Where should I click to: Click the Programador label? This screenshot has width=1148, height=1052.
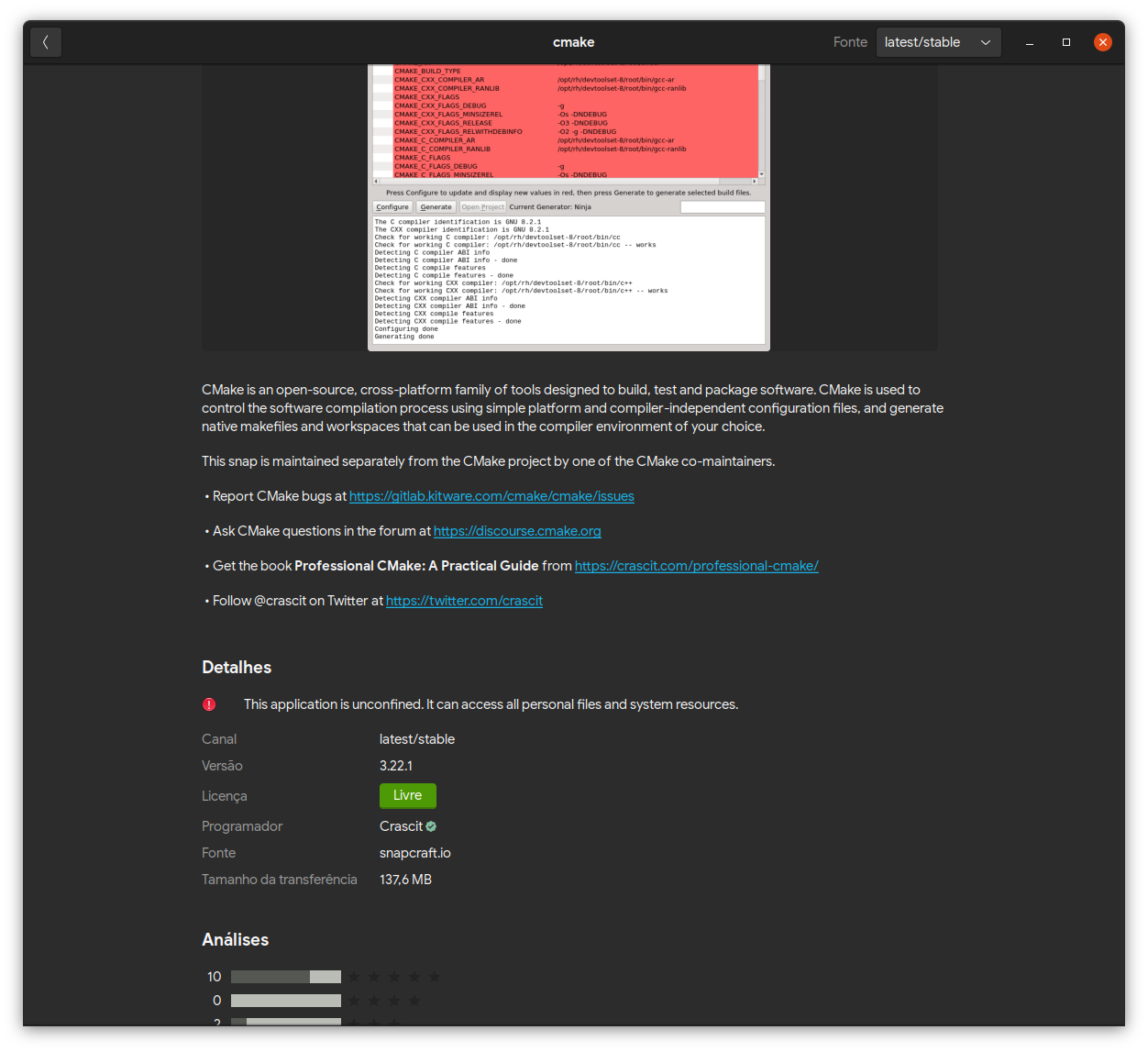pos(242,826)
